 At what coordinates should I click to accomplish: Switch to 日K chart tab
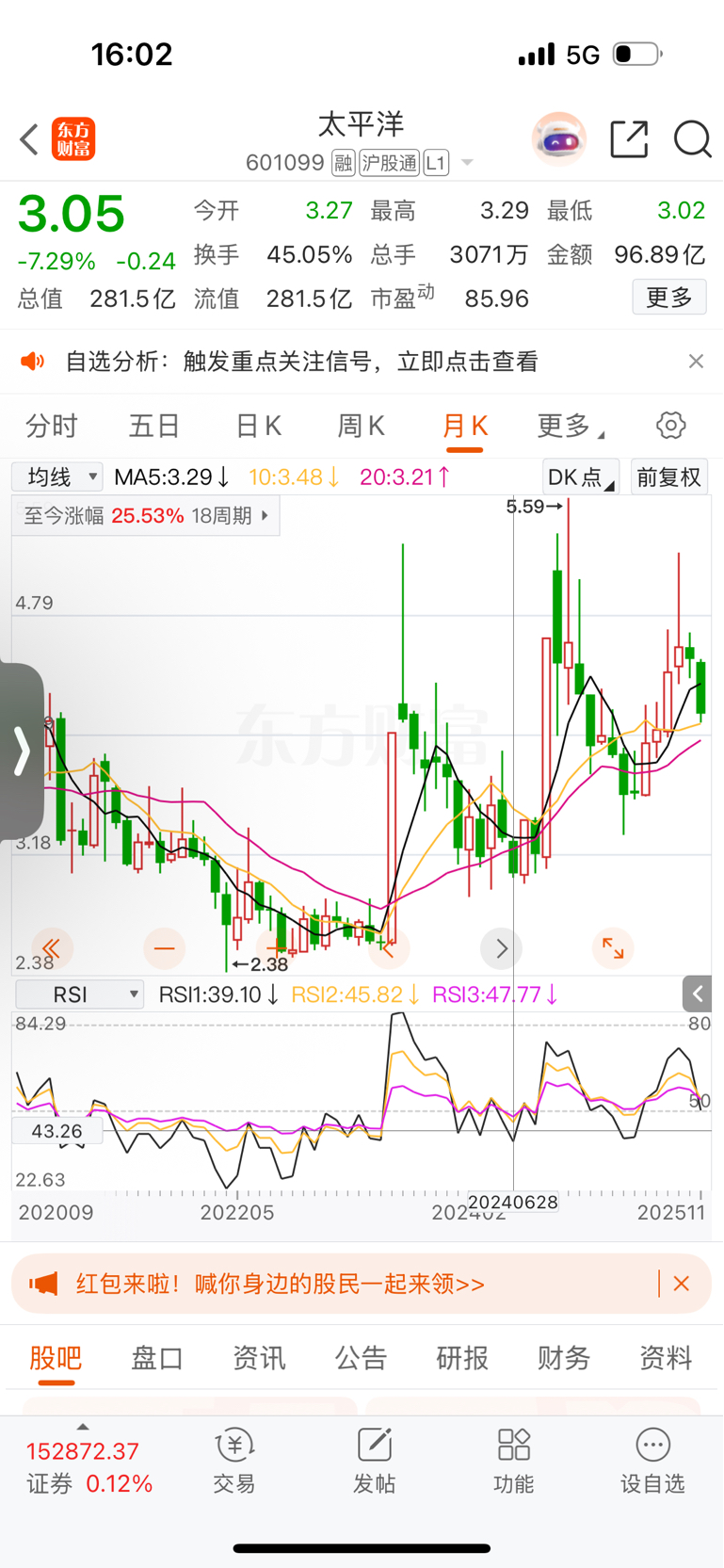tap(258, 427)
